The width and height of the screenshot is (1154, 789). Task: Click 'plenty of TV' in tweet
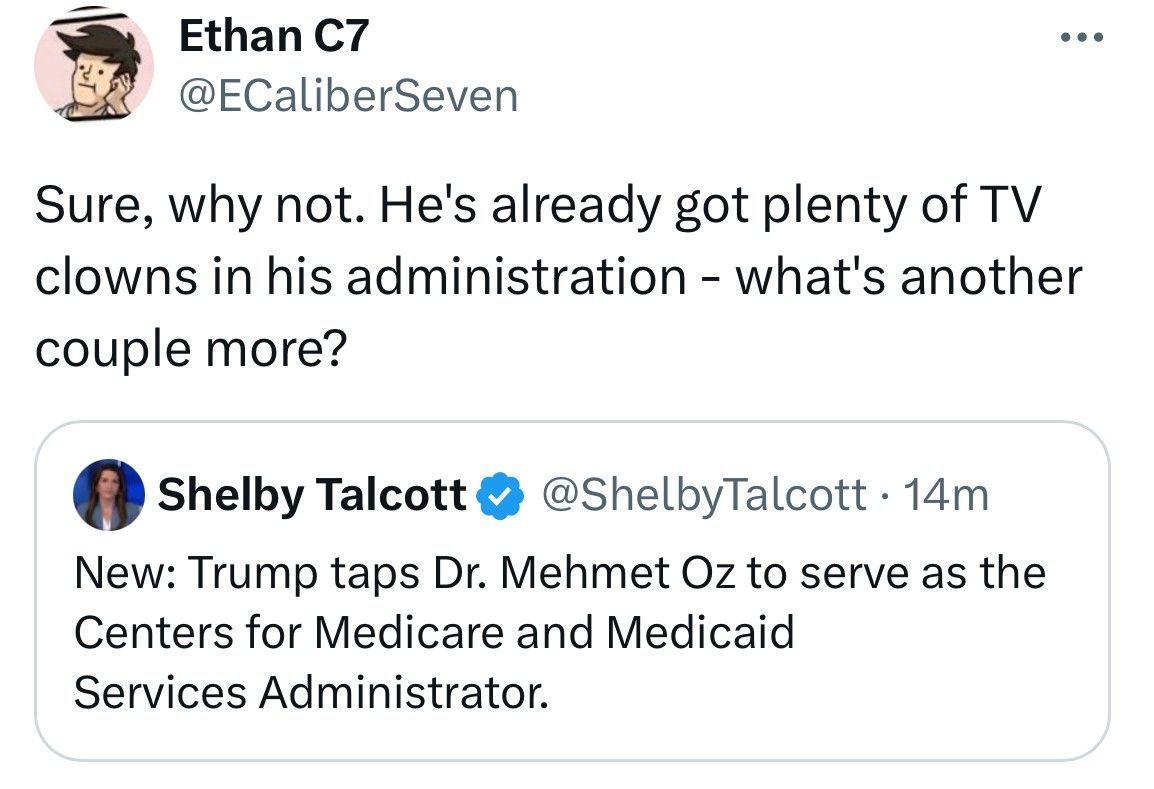click(x=902, y=205)
